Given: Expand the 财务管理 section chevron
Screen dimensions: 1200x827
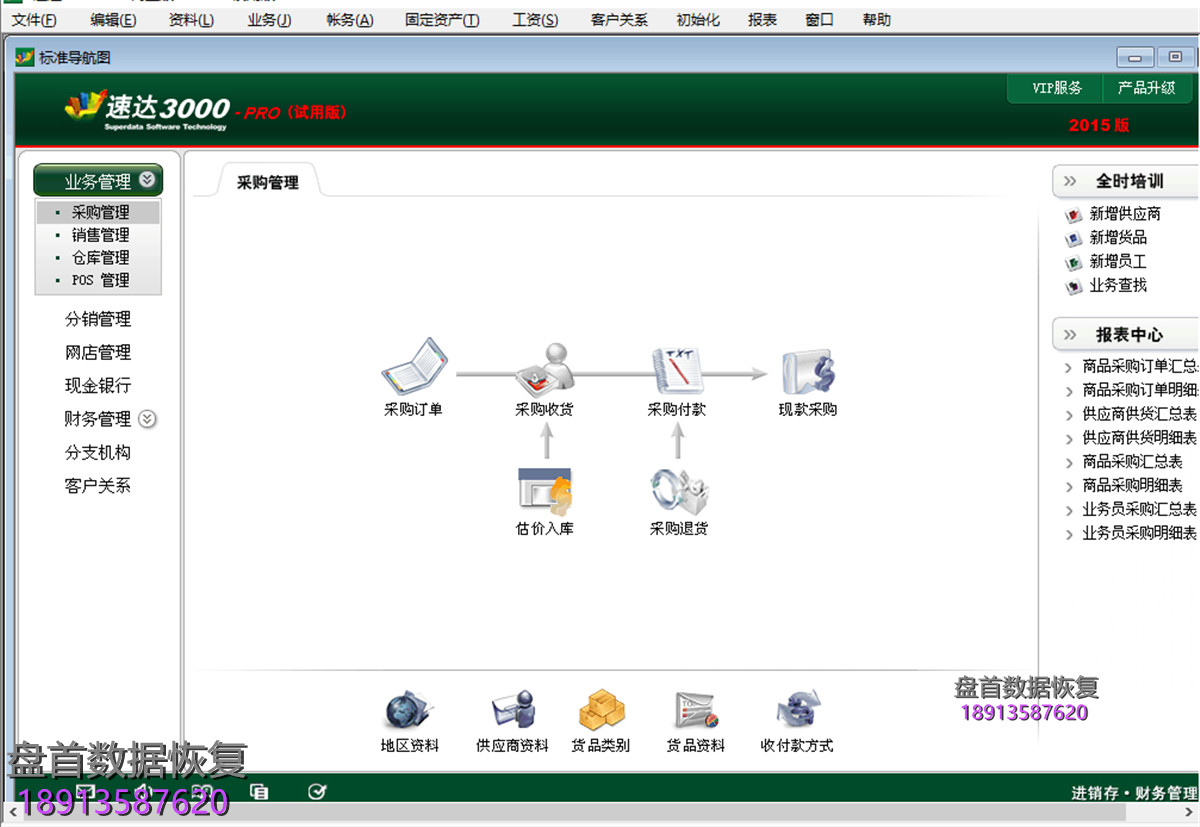Looking at the screenshot, I should coord(147,418).
